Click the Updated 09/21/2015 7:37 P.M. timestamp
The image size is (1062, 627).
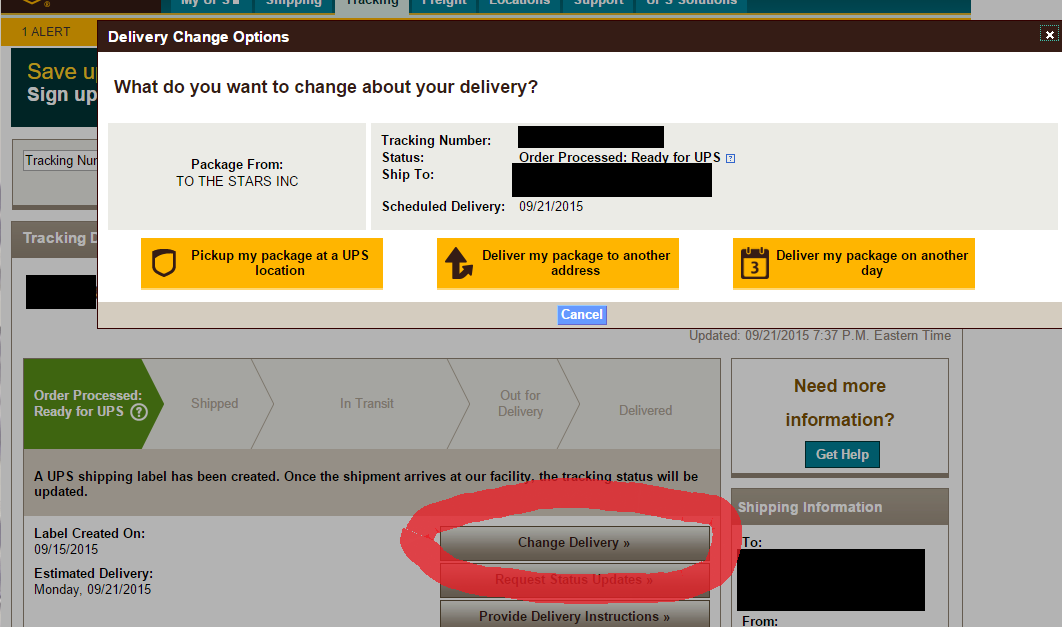point(820,336)
